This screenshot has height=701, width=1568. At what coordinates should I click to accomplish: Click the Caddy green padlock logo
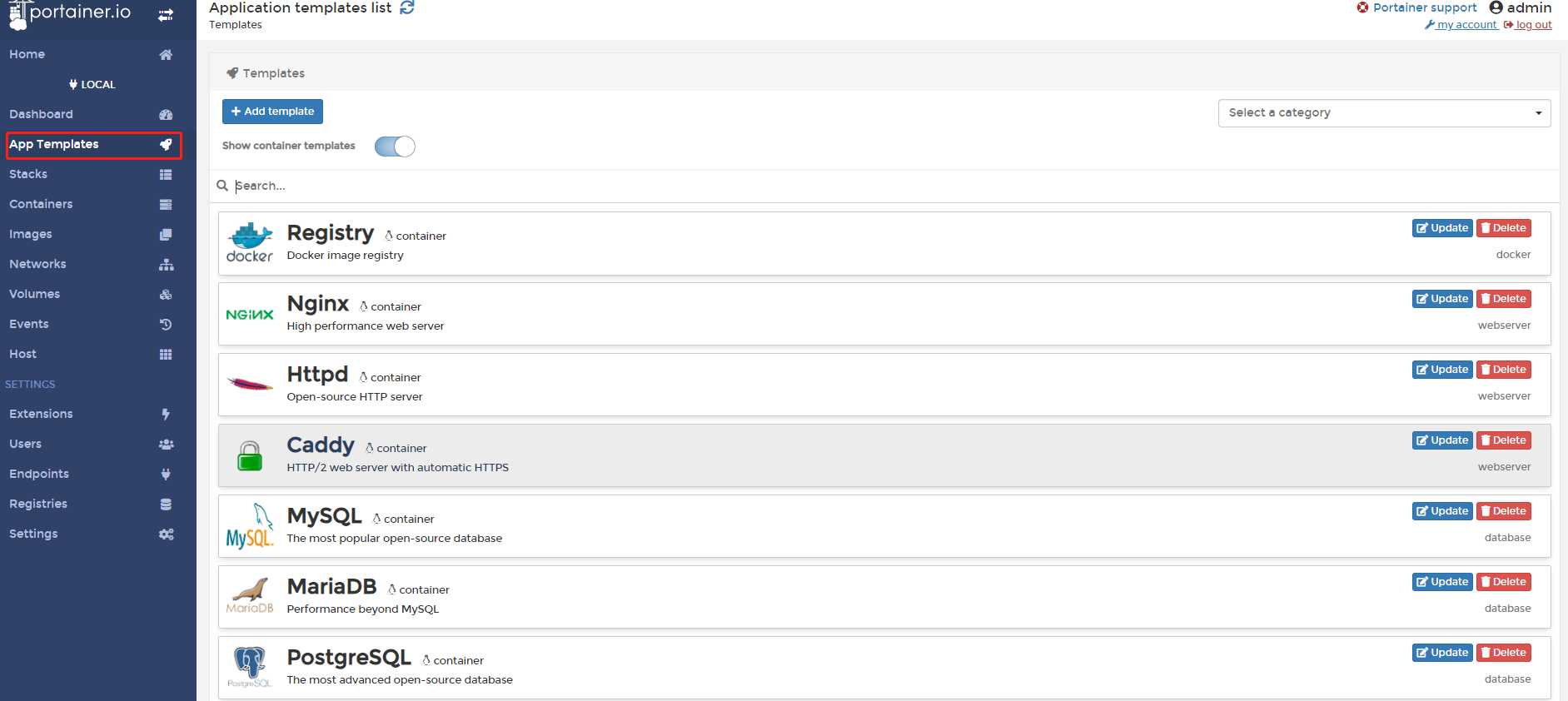pos(250,455)
